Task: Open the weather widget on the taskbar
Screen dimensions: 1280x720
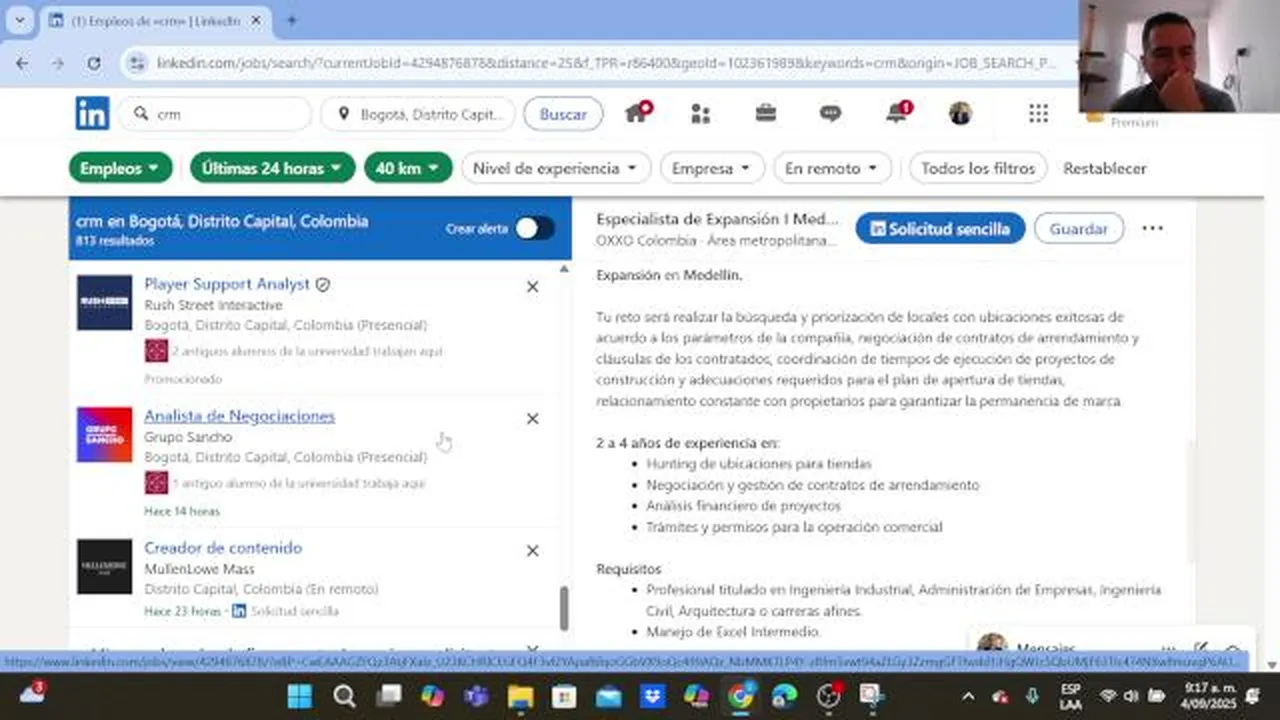Action: coord(32,694)
